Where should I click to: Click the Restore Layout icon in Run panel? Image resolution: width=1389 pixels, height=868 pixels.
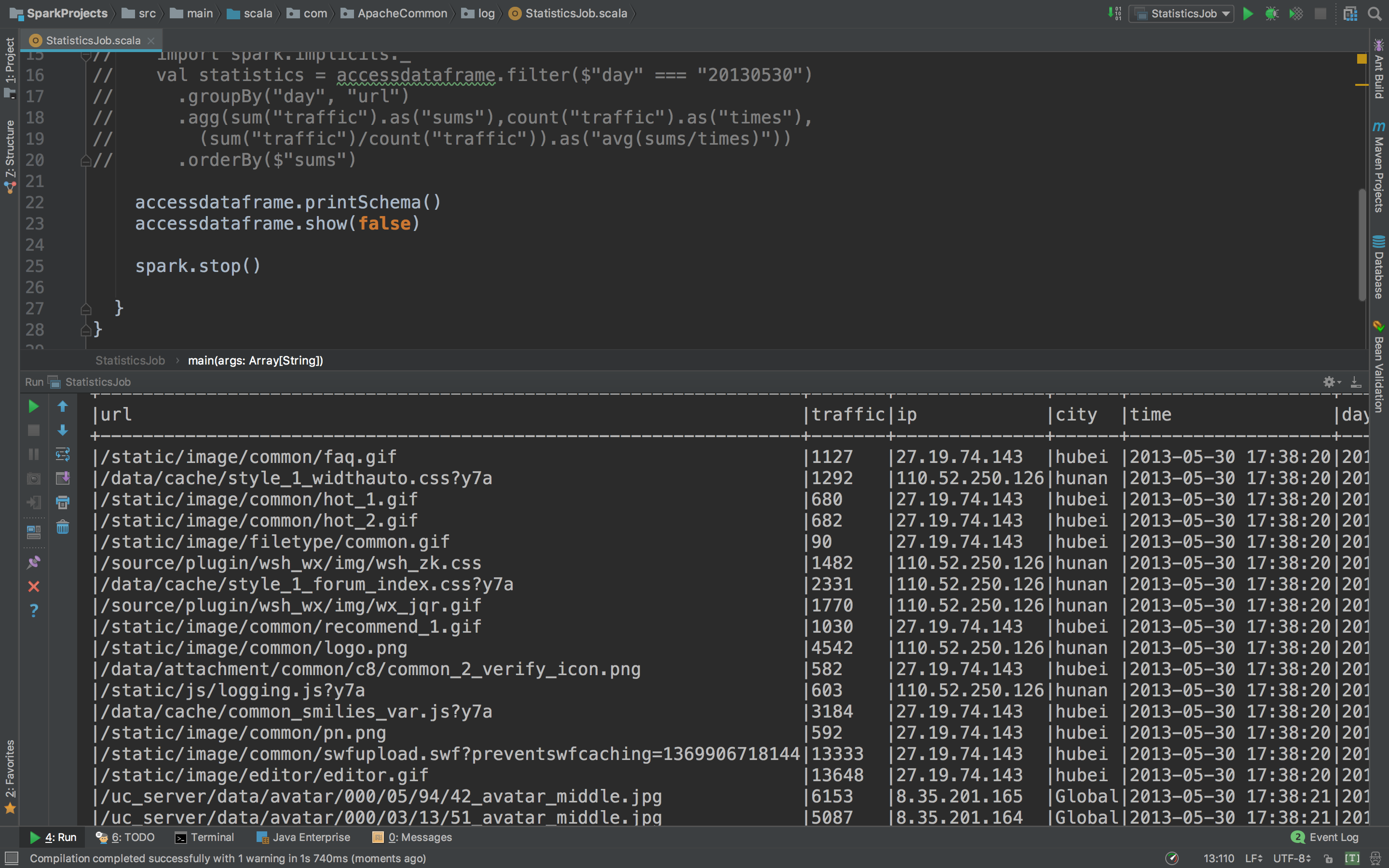click(x=34, y=533)
